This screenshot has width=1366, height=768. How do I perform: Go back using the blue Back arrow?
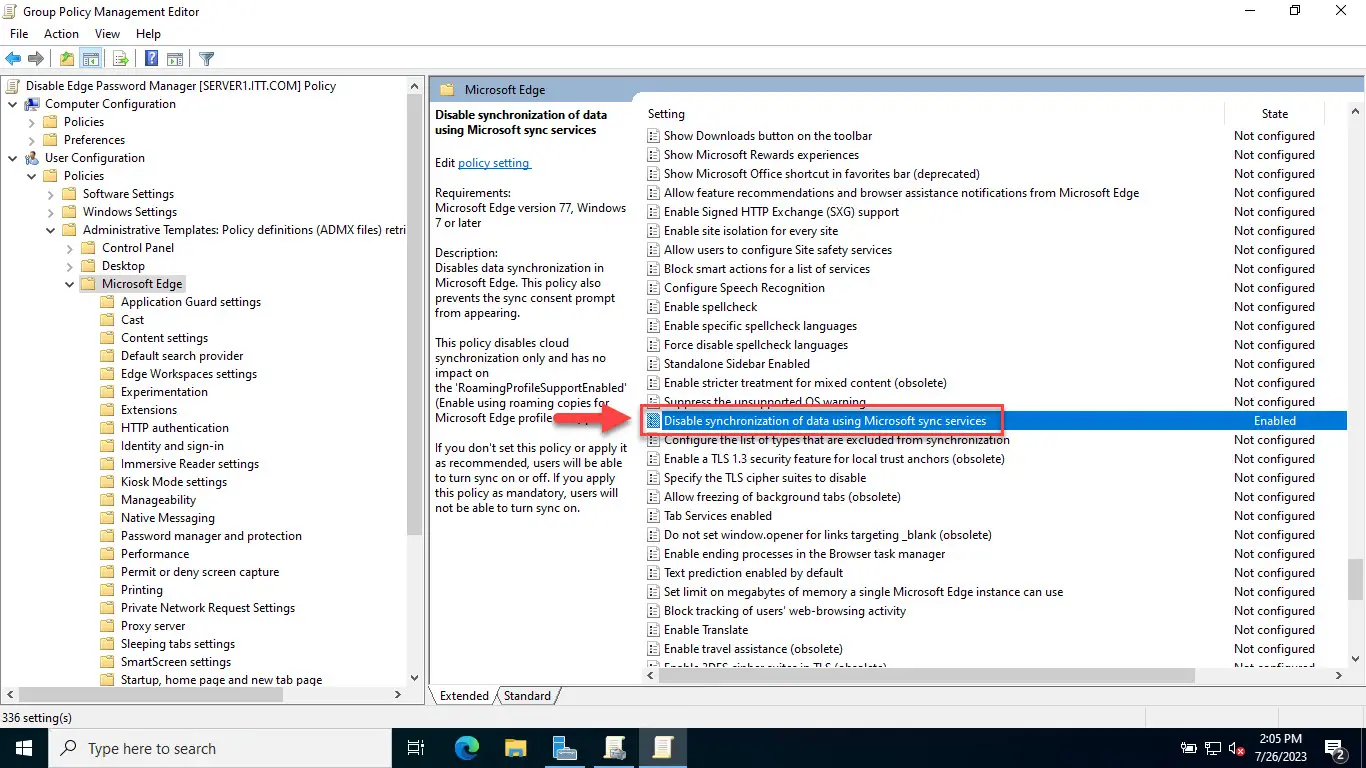pos(13,59)
